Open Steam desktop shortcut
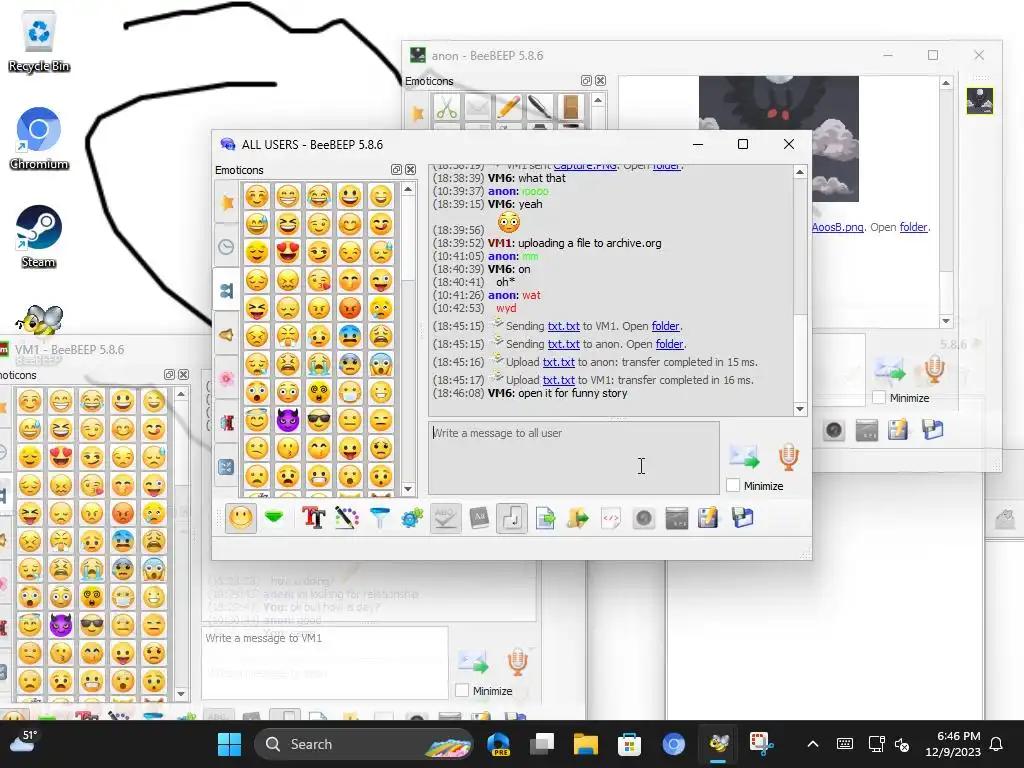1024x768 pixels. coord(39,236)
